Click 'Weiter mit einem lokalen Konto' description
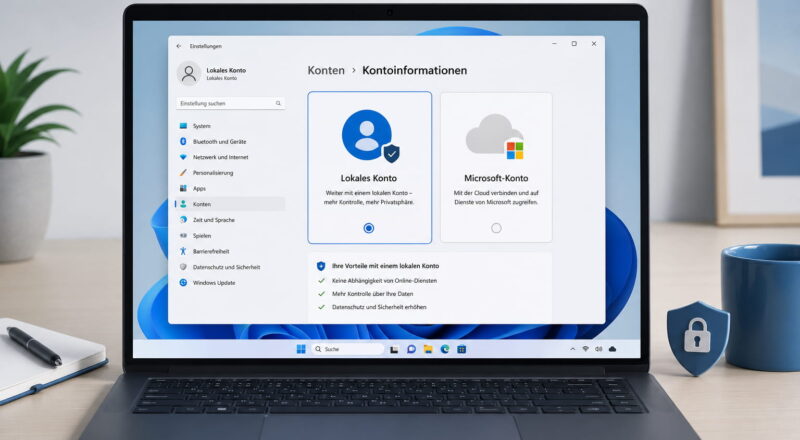800x440 pixels. 369,198
